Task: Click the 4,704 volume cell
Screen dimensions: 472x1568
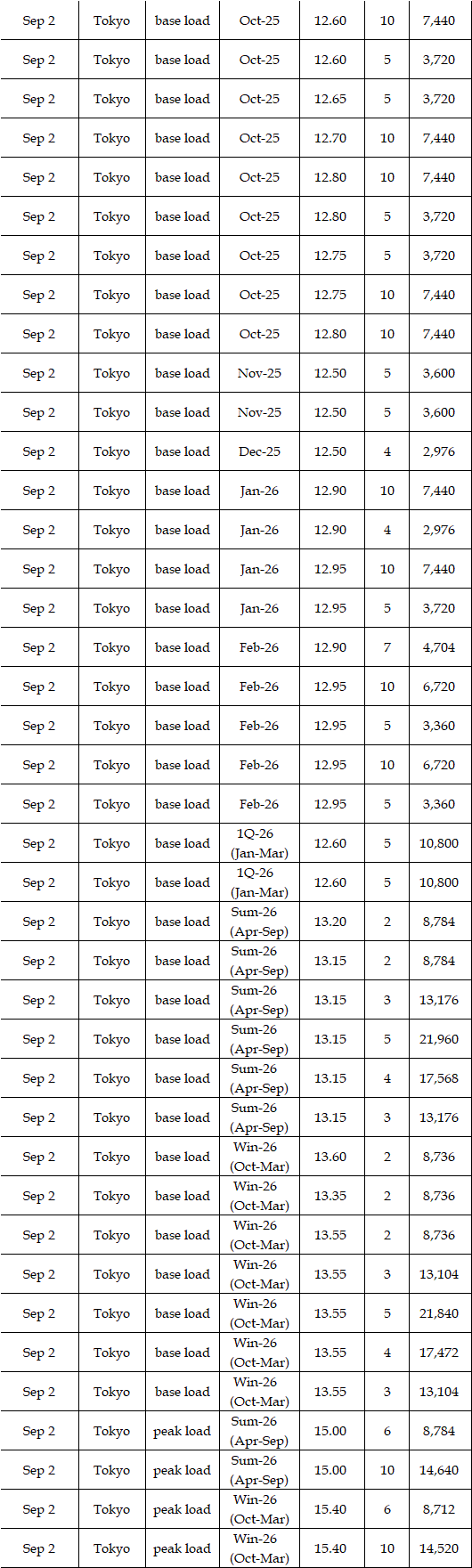Action: (440, 647)
